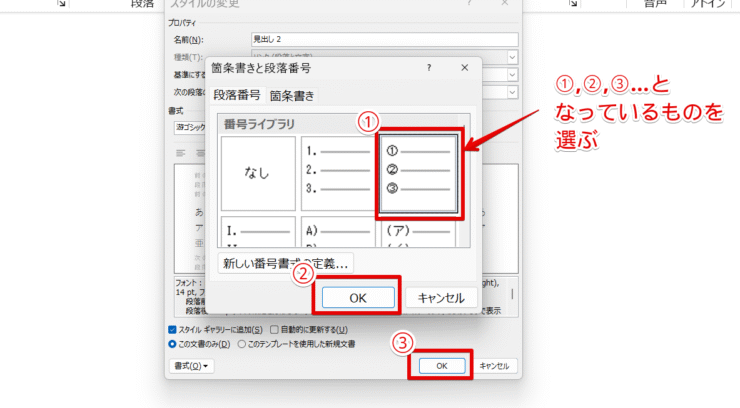Image resolution: width=740 pixels, height=408 pixels.
Task: Close the 箇条書きと段落番号 dialog
Action: coord(465,68)
